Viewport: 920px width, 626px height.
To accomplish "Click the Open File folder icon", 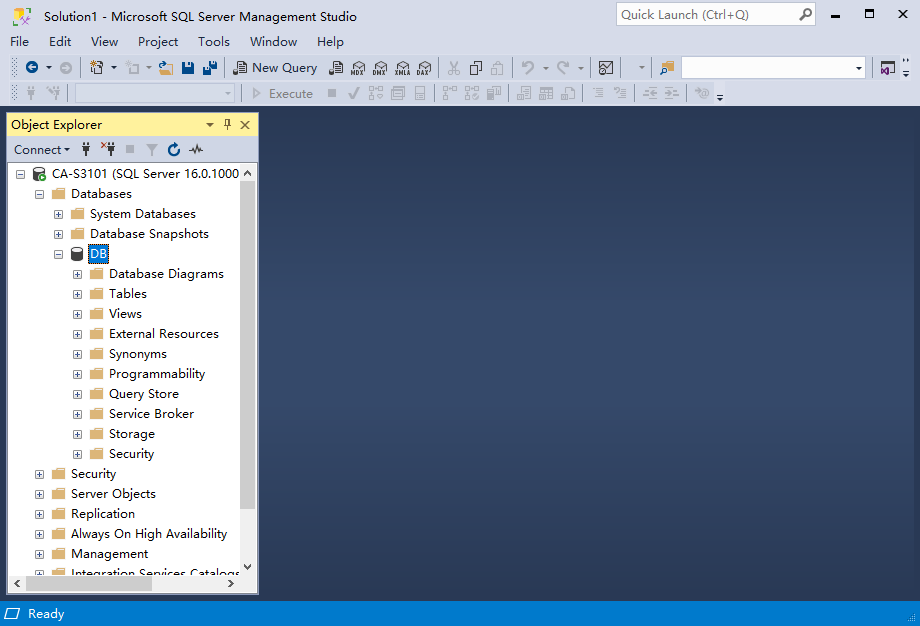I will pos(166,68).
